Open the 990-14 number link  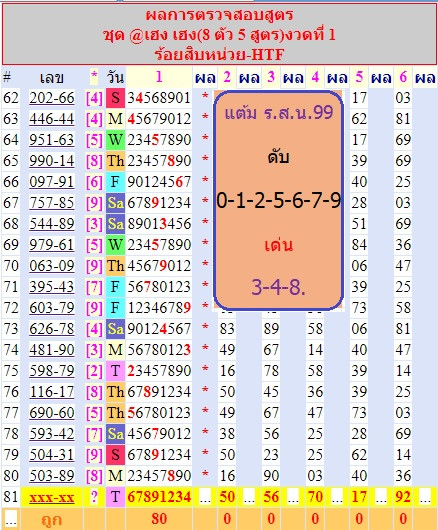click(x=52, y=161)
